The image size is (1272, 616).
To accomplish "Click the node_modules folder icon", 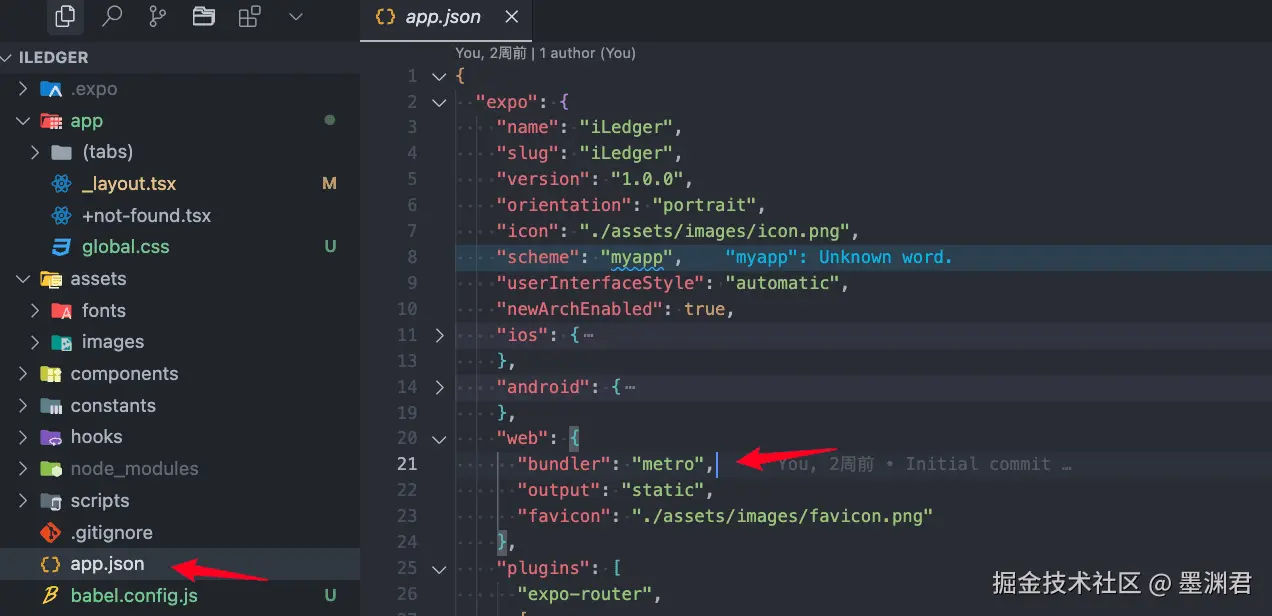I will 51,469.
